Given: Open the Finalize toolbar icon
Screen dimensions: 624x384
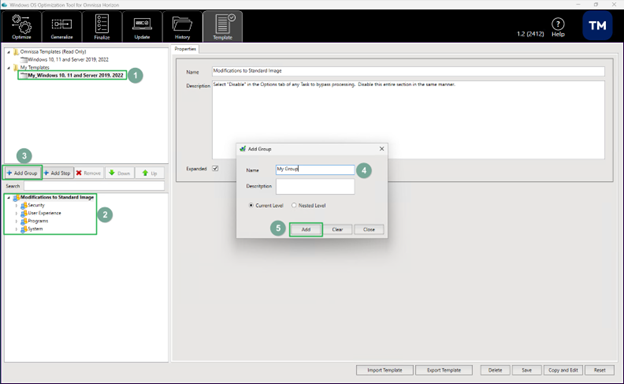Looking at the screenshot, I should [102, 26].
